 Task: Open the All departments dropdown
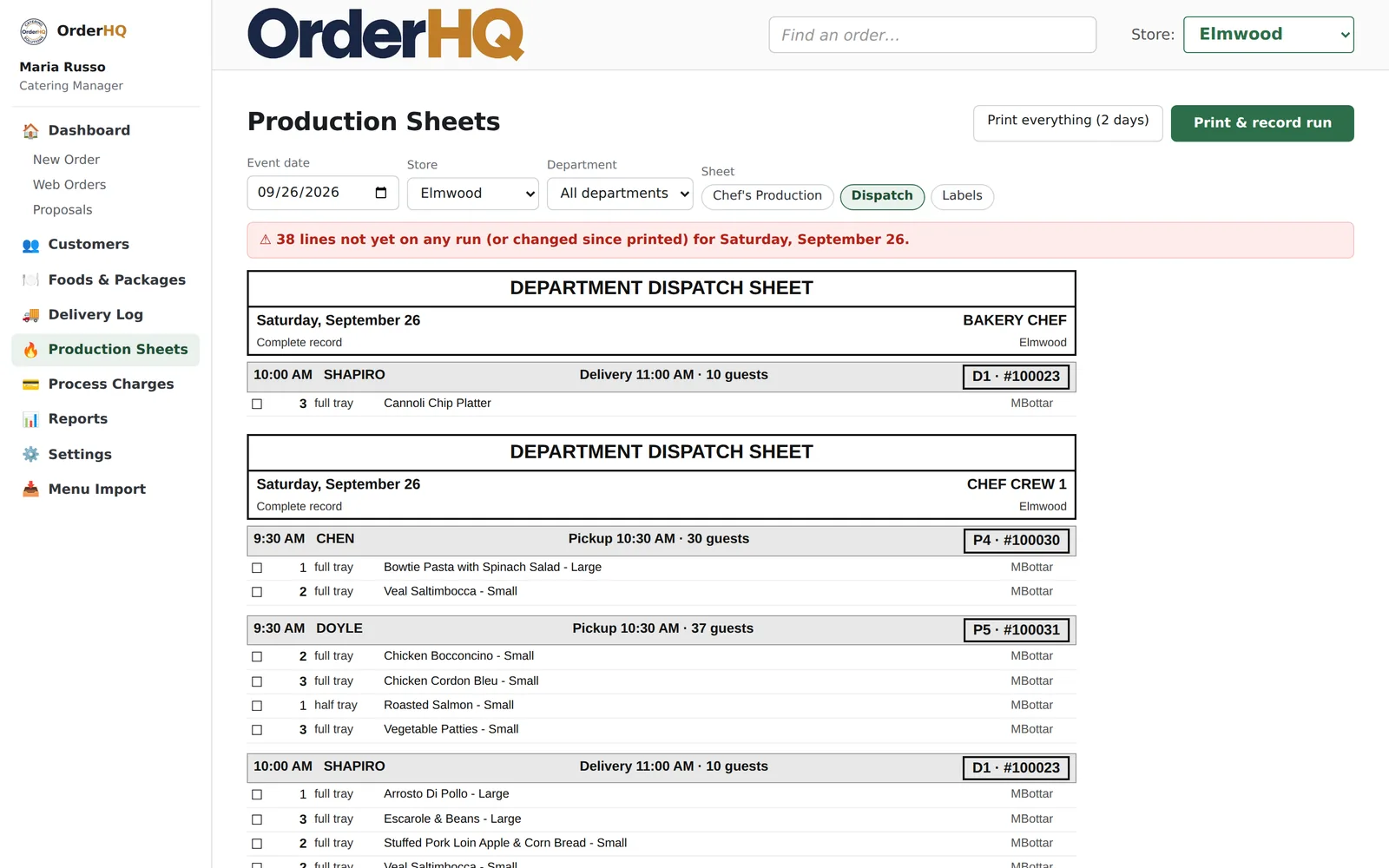pos(620,193)
